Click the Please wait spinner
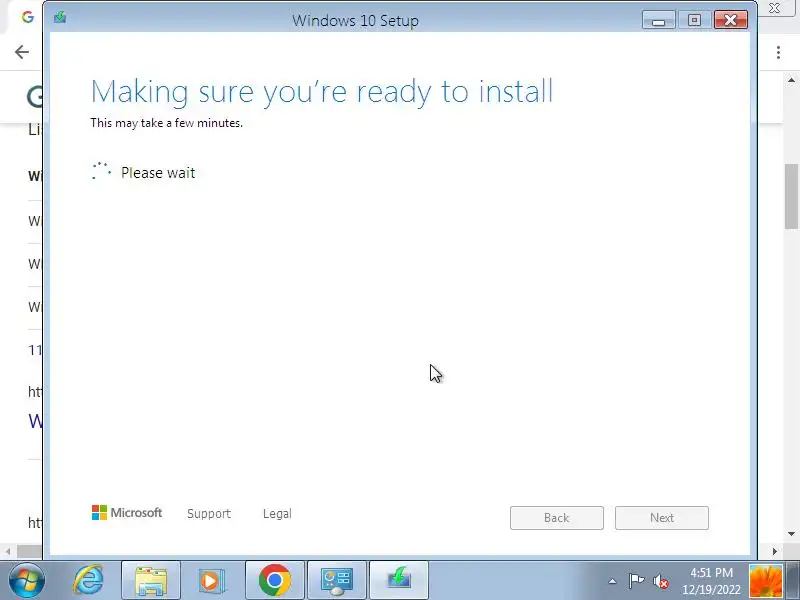The image size is (800, 600). coord(101,171)
